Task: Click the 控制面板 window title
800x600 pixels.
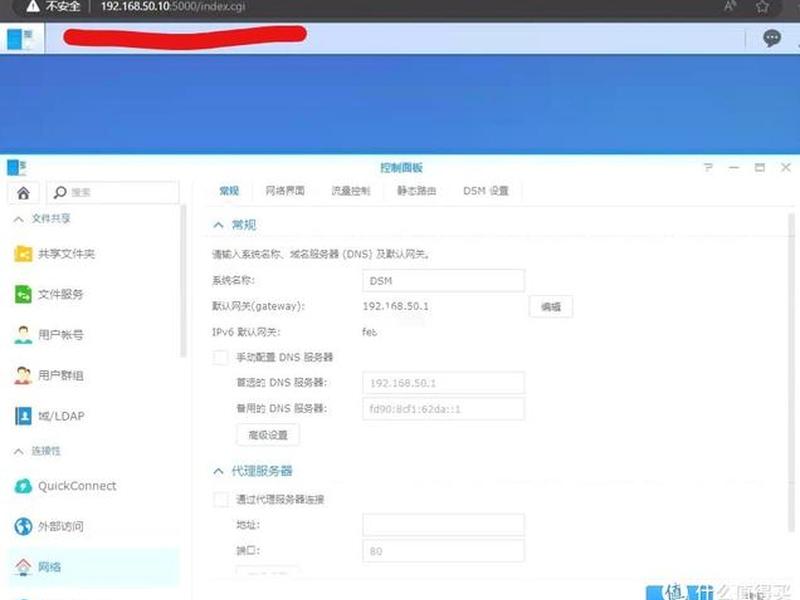Action: [x=401, y=167]
